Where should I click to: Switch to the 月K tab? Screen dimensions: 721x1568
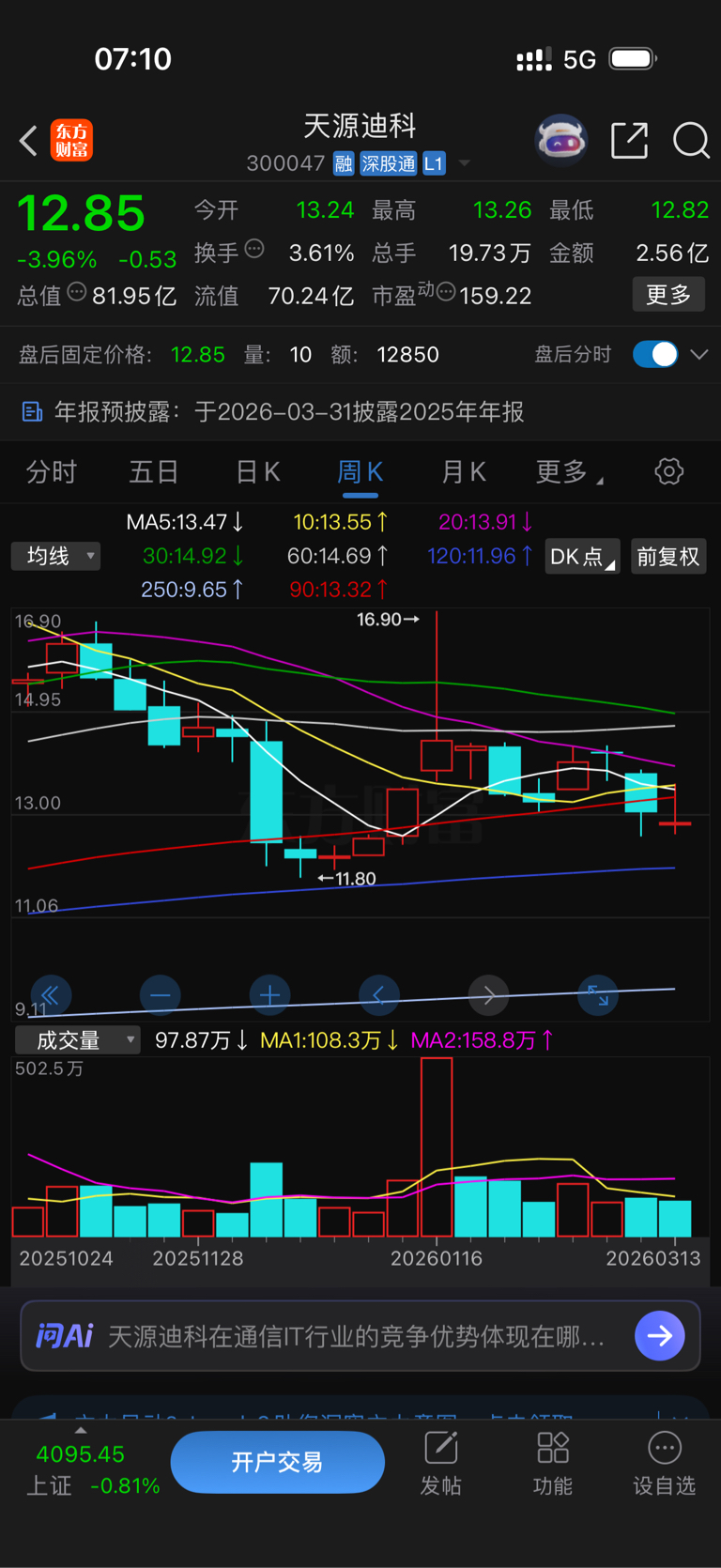pyautogui.click(x=464, y=471)
